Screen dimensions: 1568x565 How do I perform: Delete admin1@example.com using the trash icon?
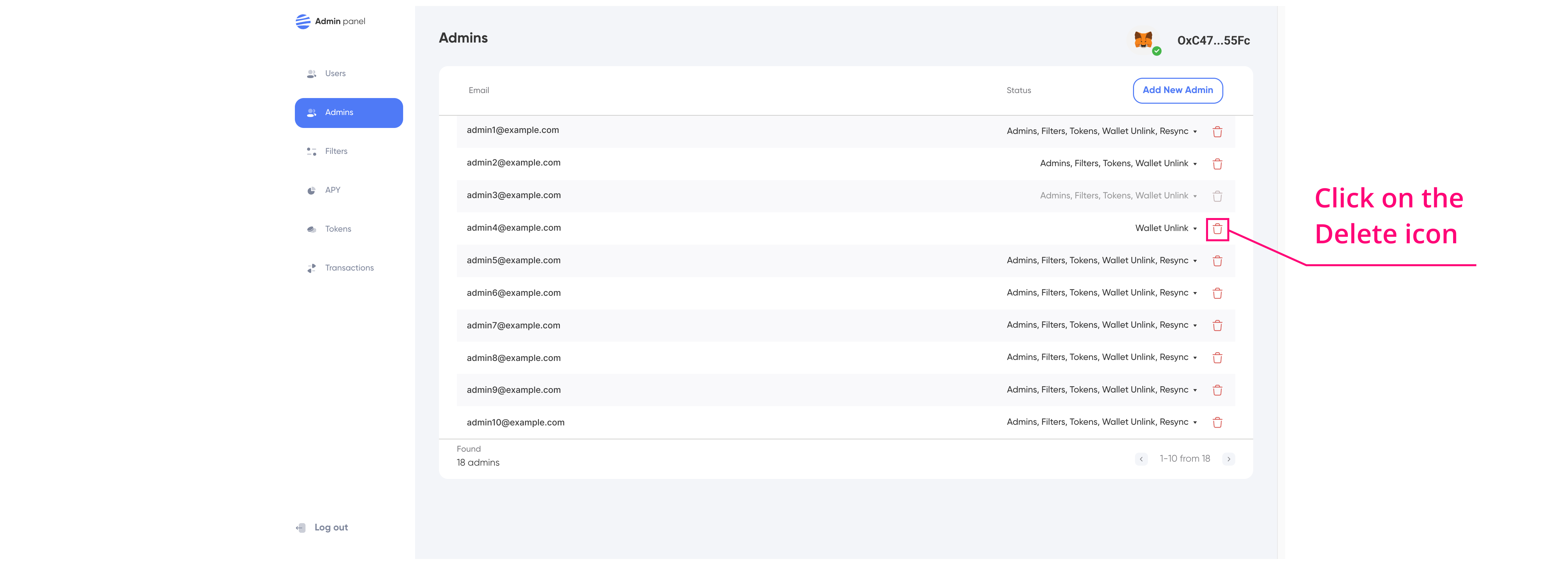(1217, 132)
